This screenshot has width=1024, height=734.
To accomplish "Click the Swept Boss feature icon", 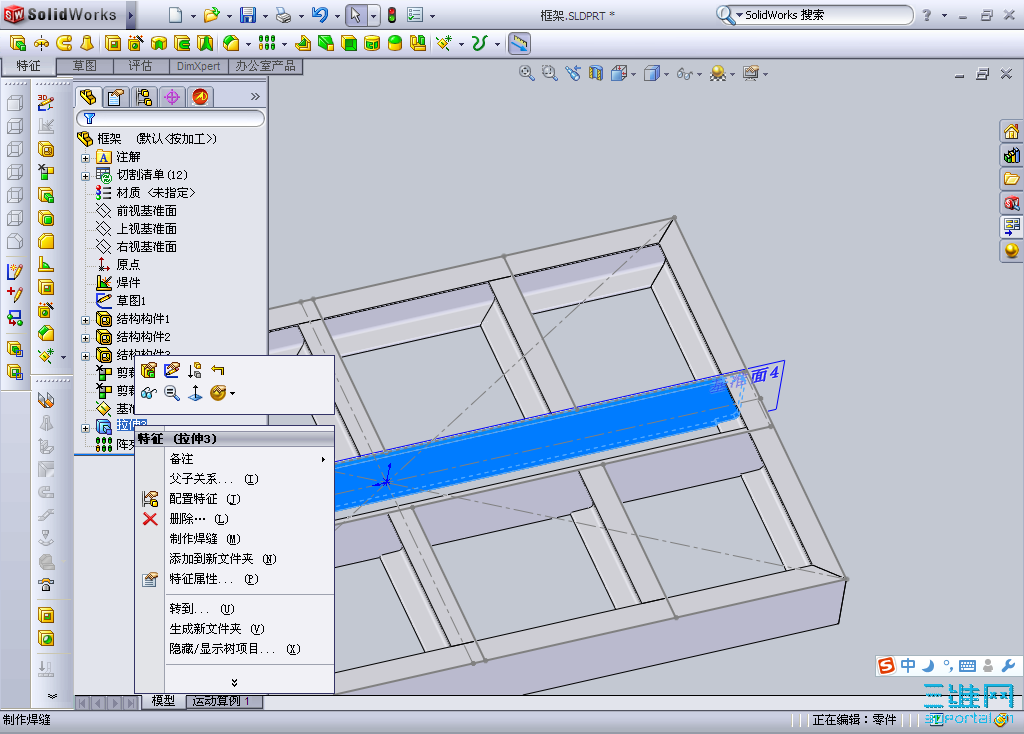I will click(64, 43).
